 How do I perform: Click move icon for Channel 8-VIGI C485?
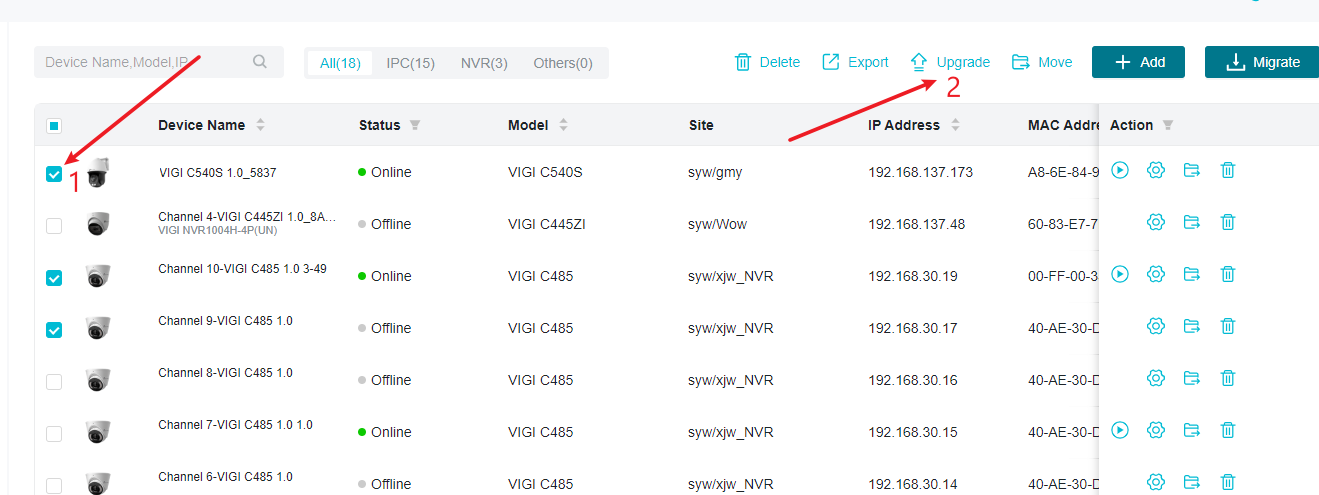tap(1192, 378)
